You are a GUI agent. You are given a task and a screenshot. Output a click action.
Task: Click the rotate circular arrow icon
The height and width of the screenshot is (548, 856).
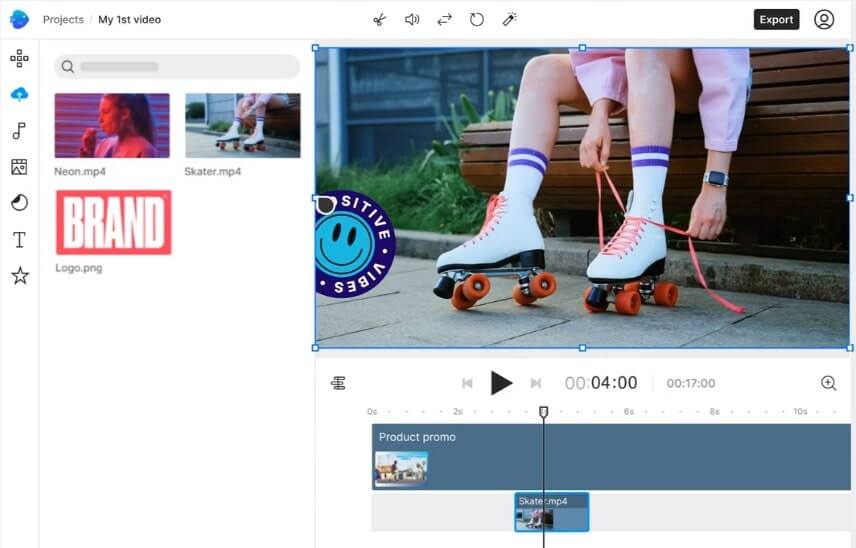click(477, 20)
